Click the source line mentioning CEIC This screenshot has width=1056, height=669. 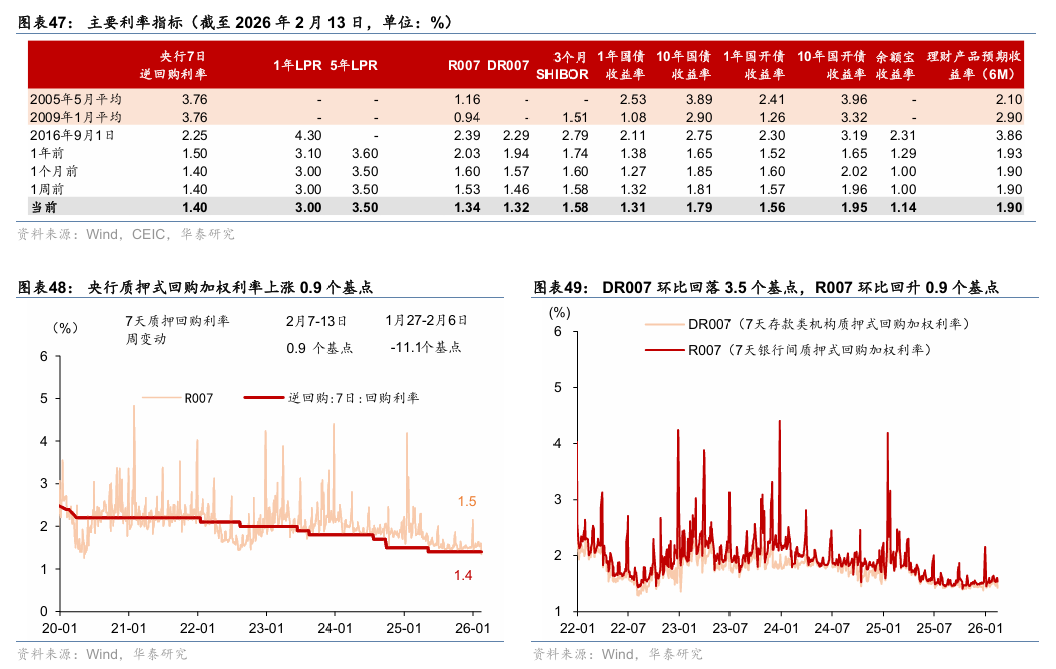[126, 234]
